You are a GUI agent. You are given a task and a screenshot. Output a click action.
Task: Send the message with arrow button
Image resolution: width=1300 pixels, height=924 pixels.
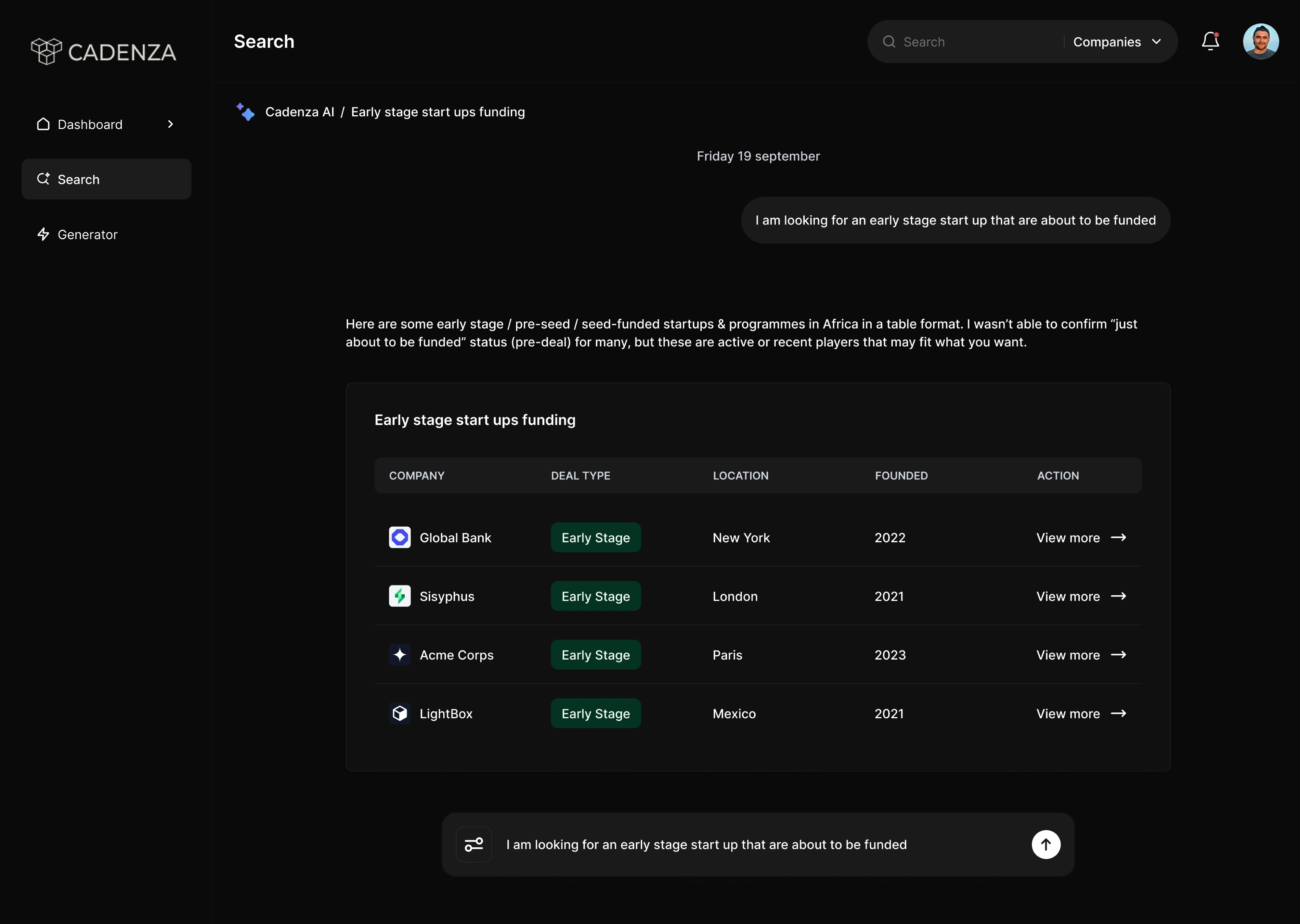[x=1046, y=844]
